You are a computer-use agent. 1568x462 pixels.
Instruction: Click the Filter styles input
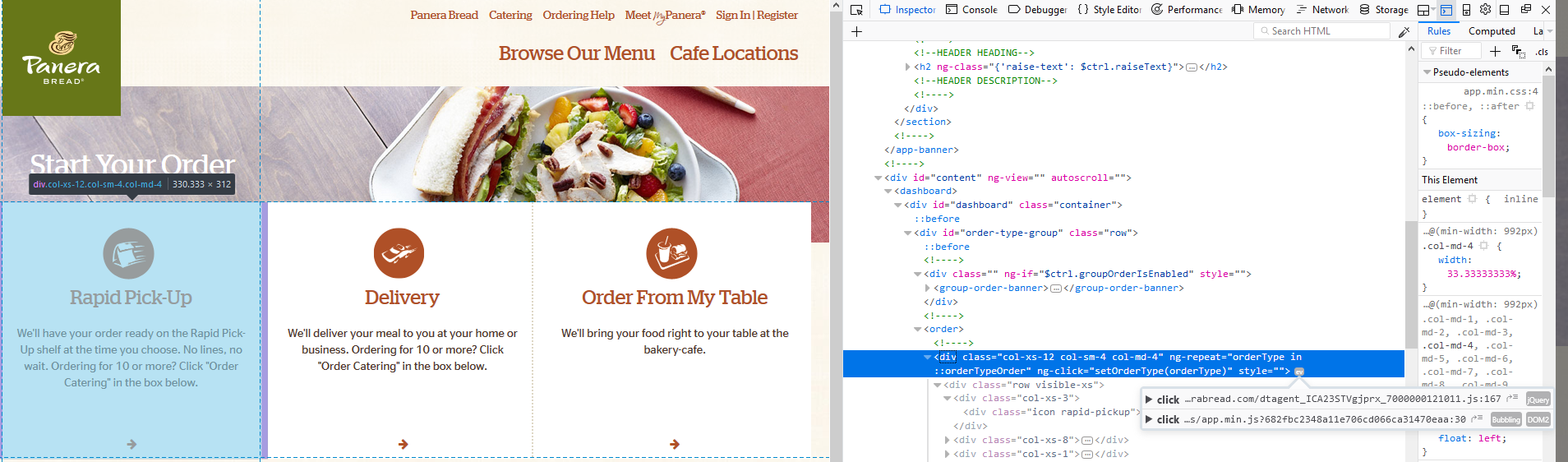coord(1451,51)
